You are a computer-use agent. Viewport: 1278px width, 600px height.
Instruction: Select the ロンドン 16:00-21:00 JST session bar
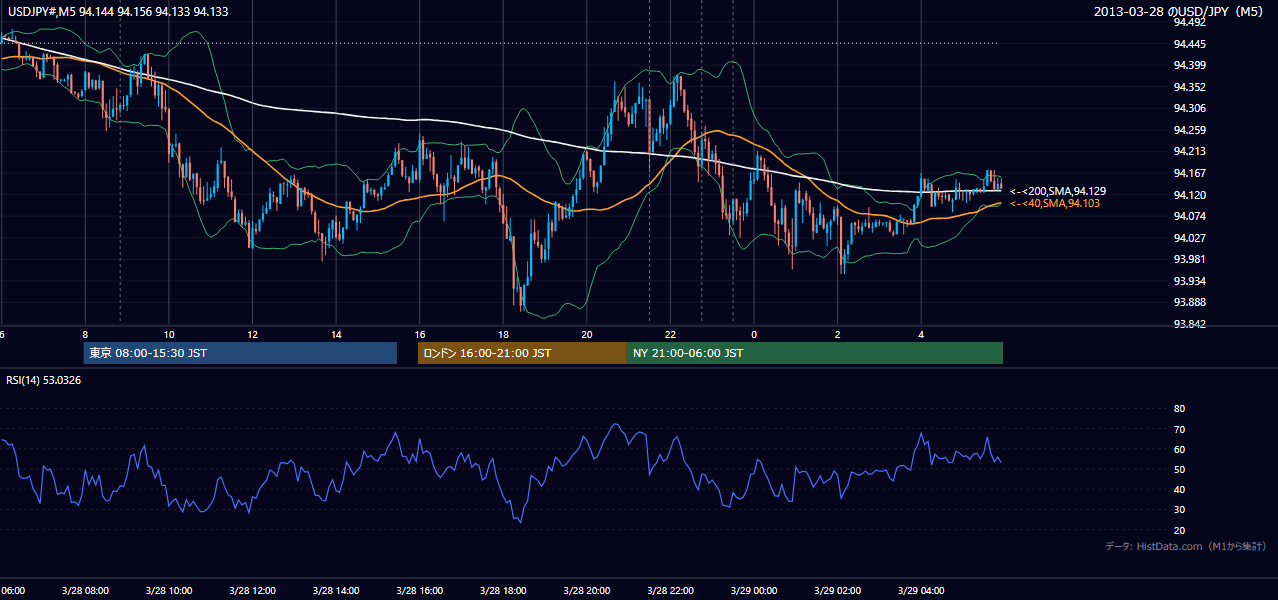click(522, 353)
